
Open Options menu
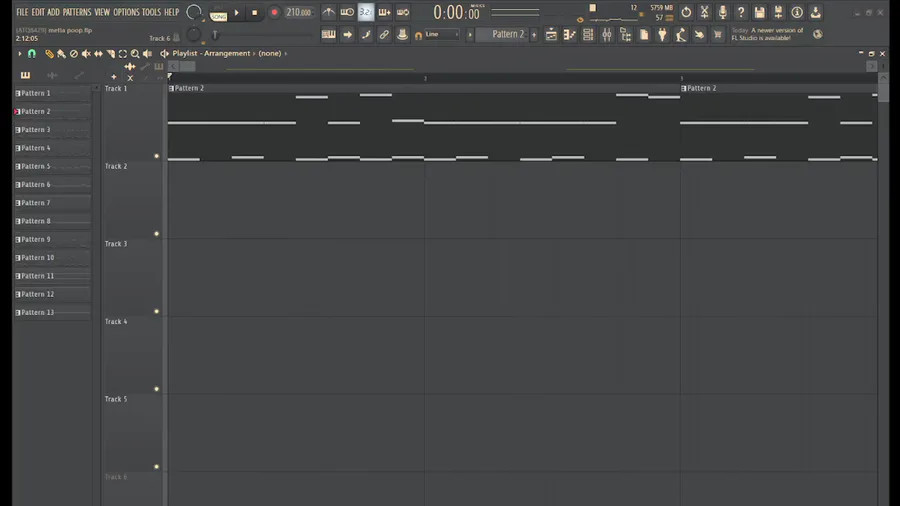(x=126, y=12)
